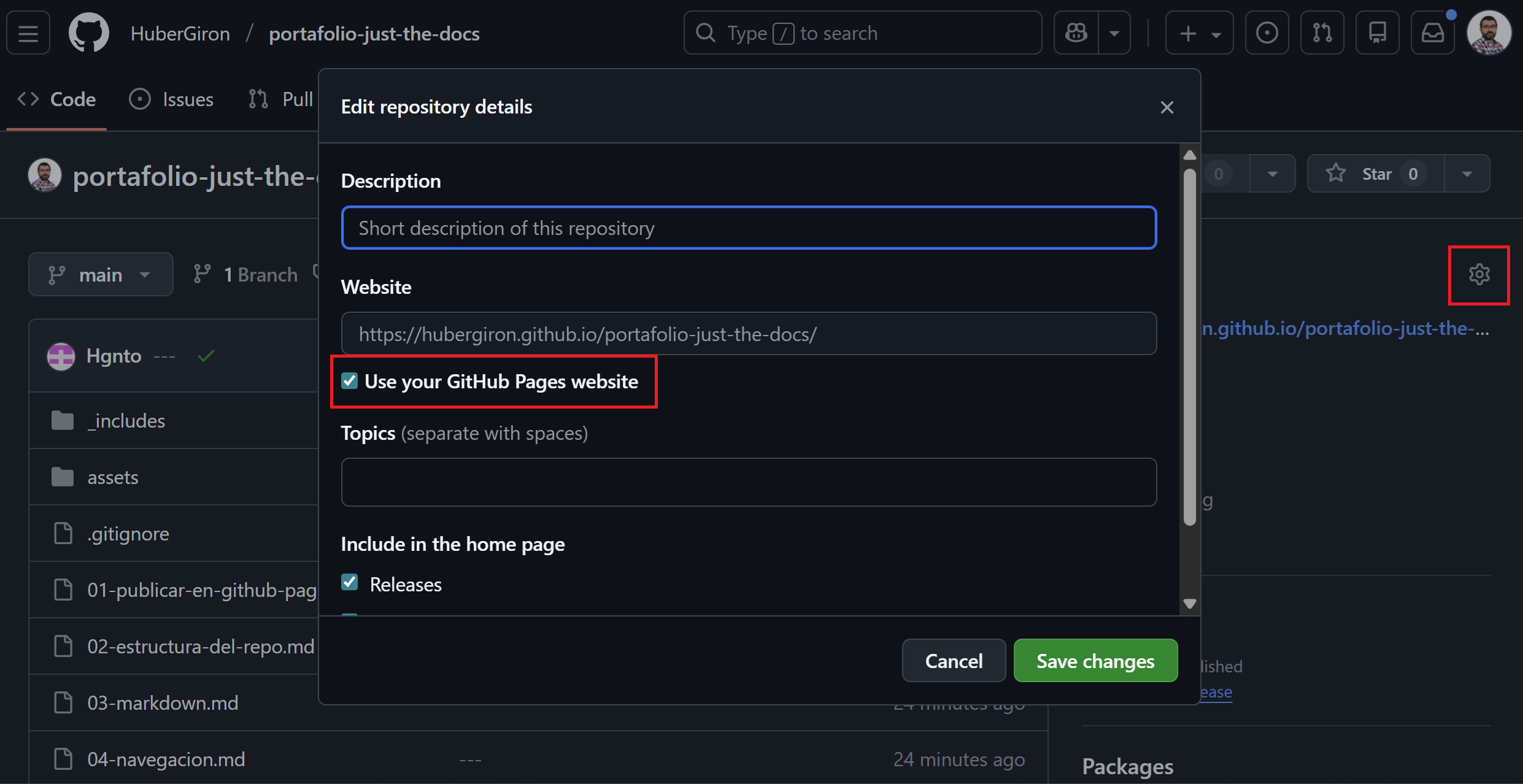This screenshot has height=784, width=1523.
Task: Open GitHub Copilot from the header
Action: [x=1076, y=33]
